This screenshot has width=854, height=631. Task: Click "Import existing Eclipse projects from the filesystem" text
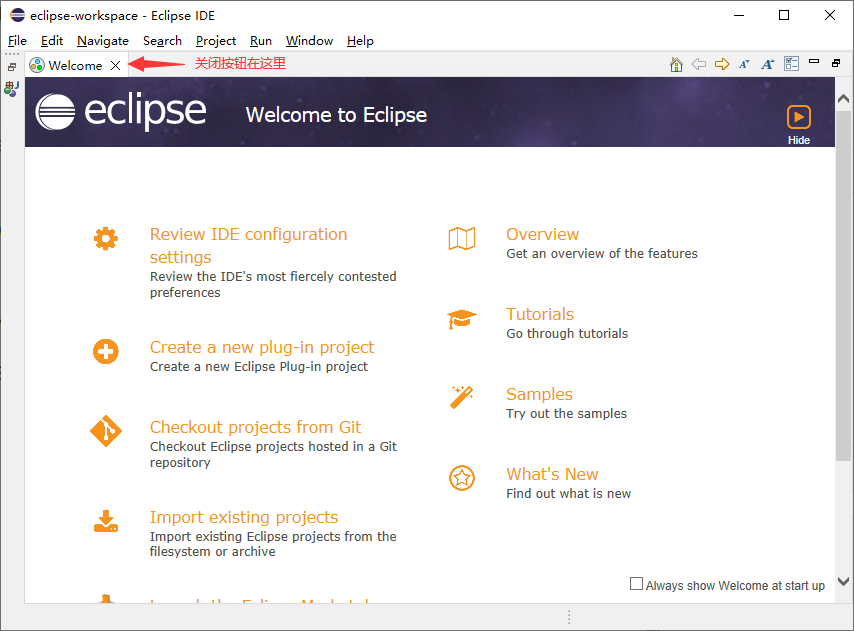click(x=273, y=544)
